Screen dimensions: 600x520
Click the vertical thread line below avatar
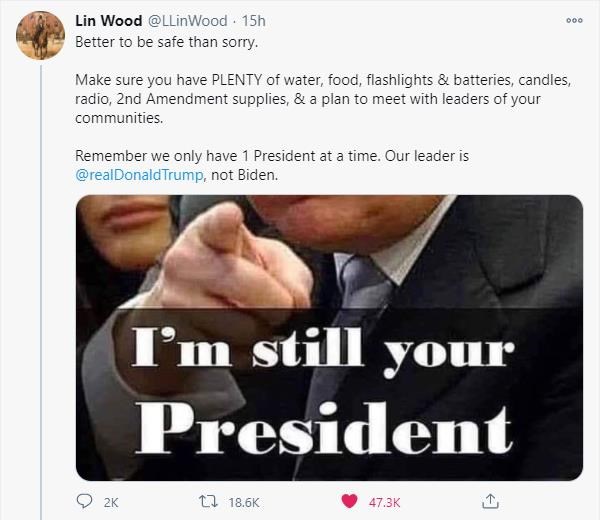tap(41, 292)
